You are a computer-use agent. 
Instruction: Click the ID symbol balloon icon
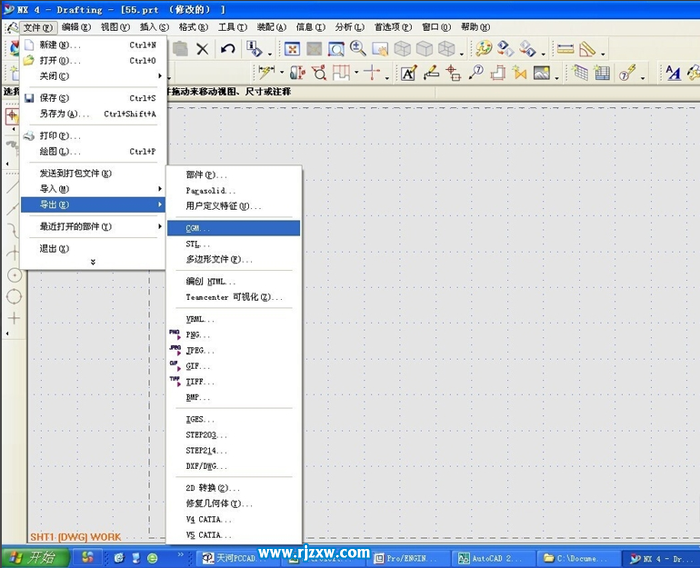(x=476, y=72)
